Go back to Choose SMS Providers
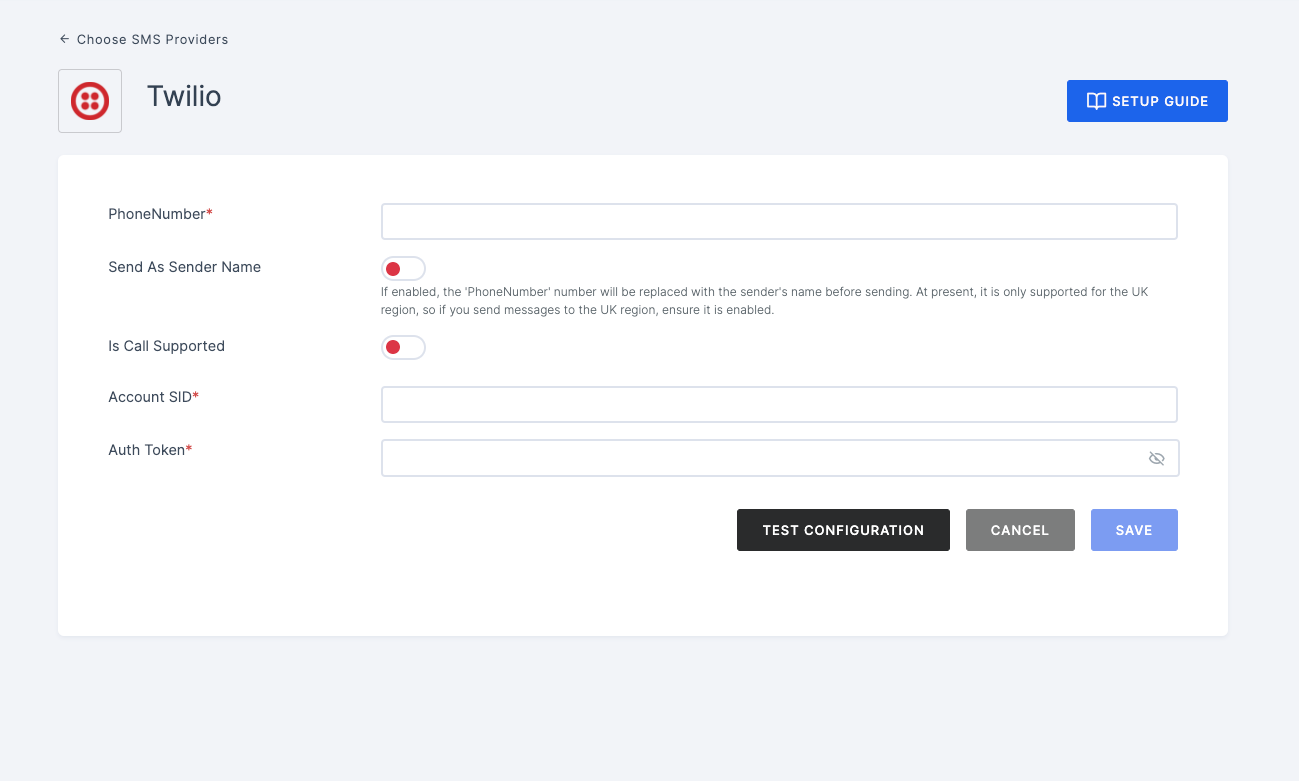This screenshot has width=1299, height=781. 144,39
